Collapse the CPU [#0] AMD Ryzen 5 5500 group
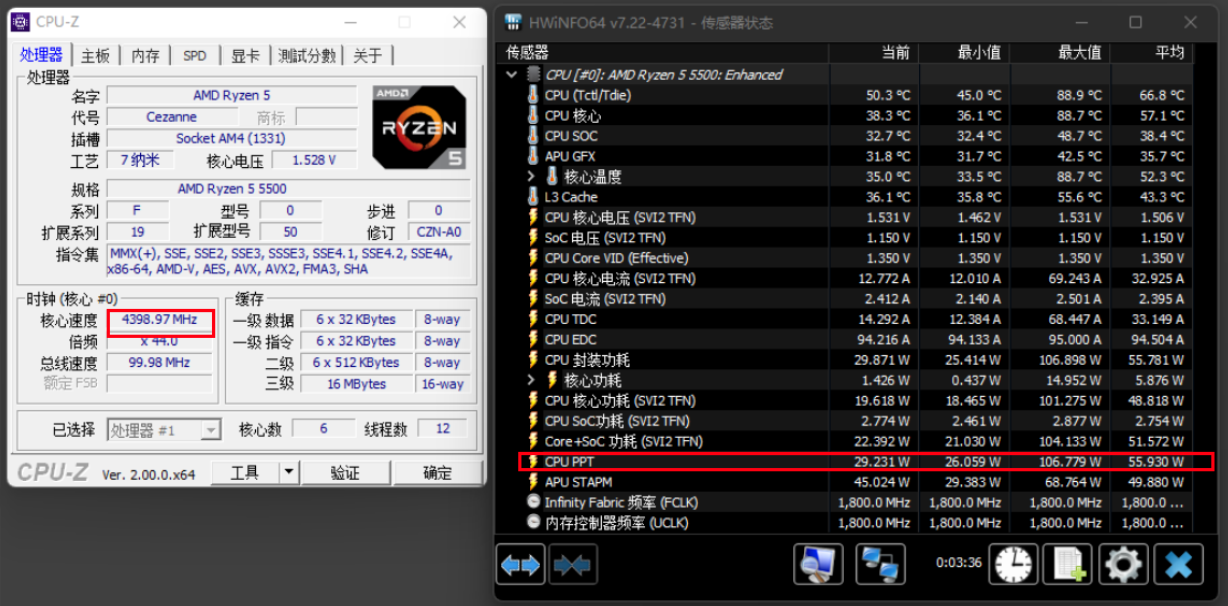The image size is (1228, 606). (512, 75)
